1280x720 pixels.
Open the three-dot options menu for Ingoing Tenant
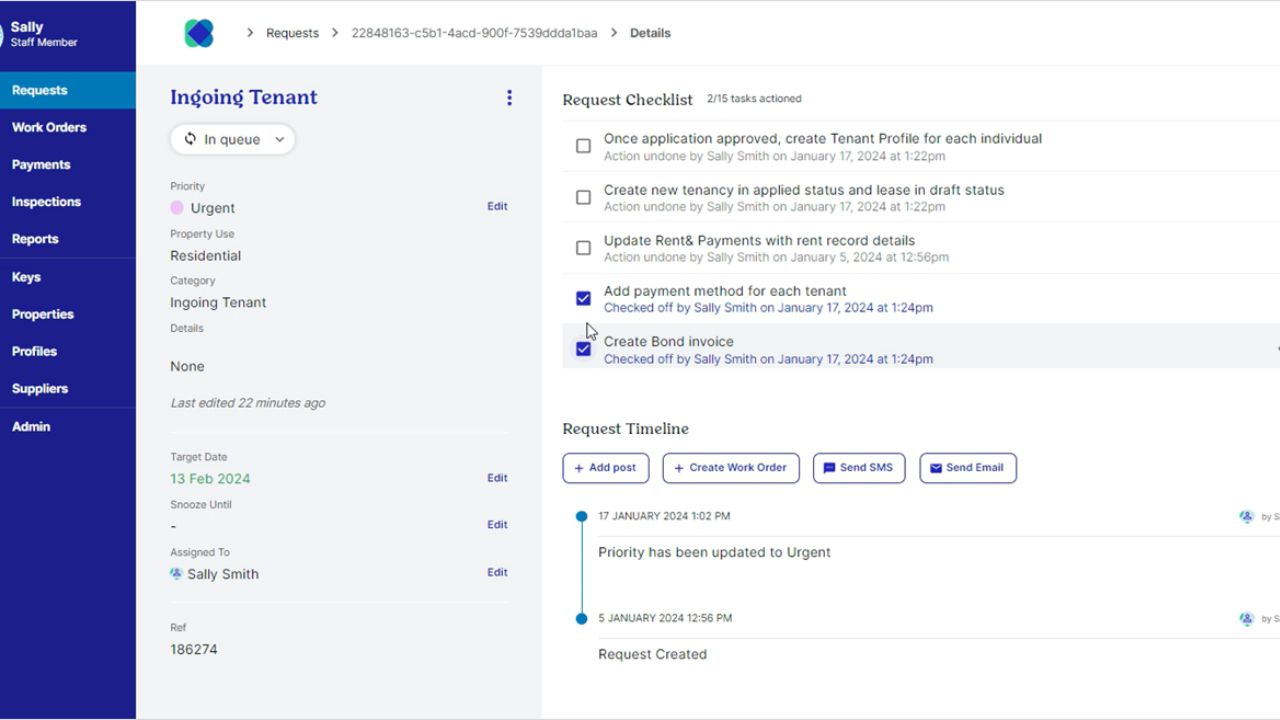pyautogui.click(x=509, y=97)
